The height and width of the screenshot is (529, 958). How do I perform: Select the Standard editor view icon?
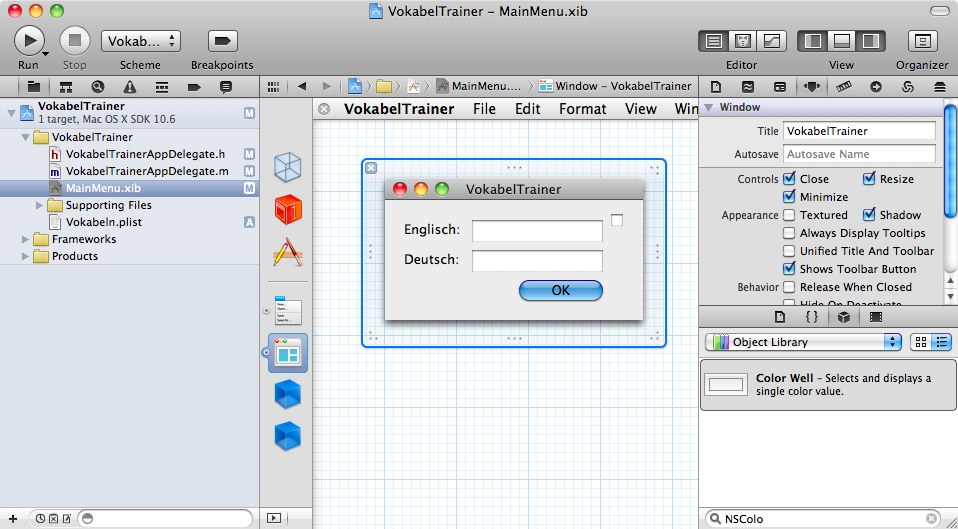pyautogui.click(x=714, y=41)
